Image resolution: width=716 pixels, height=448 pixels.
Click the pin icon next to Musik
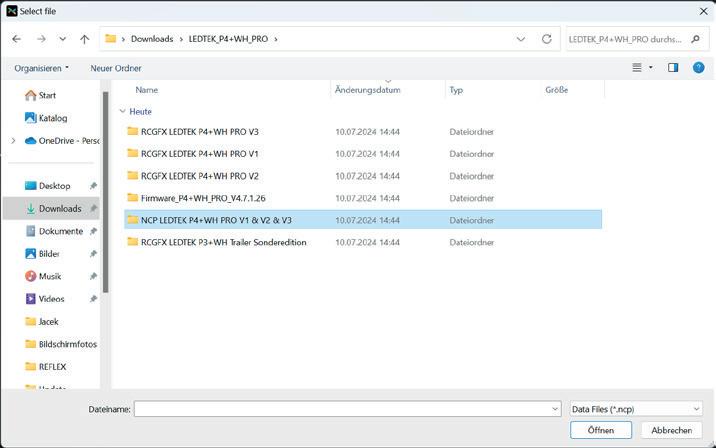(x=93, y=276)
